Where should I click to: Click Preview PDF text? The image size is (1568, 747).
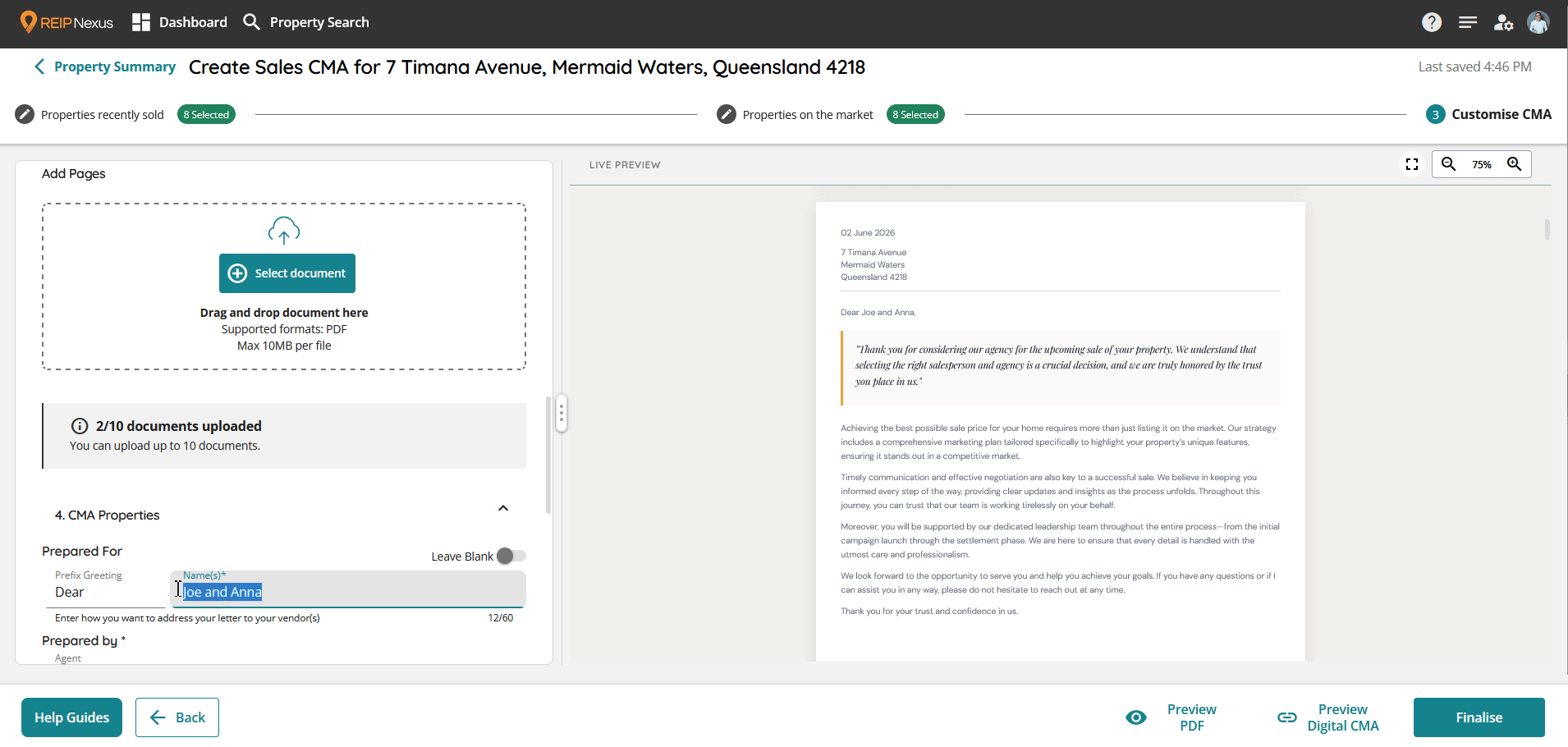tap(1192, 717)
